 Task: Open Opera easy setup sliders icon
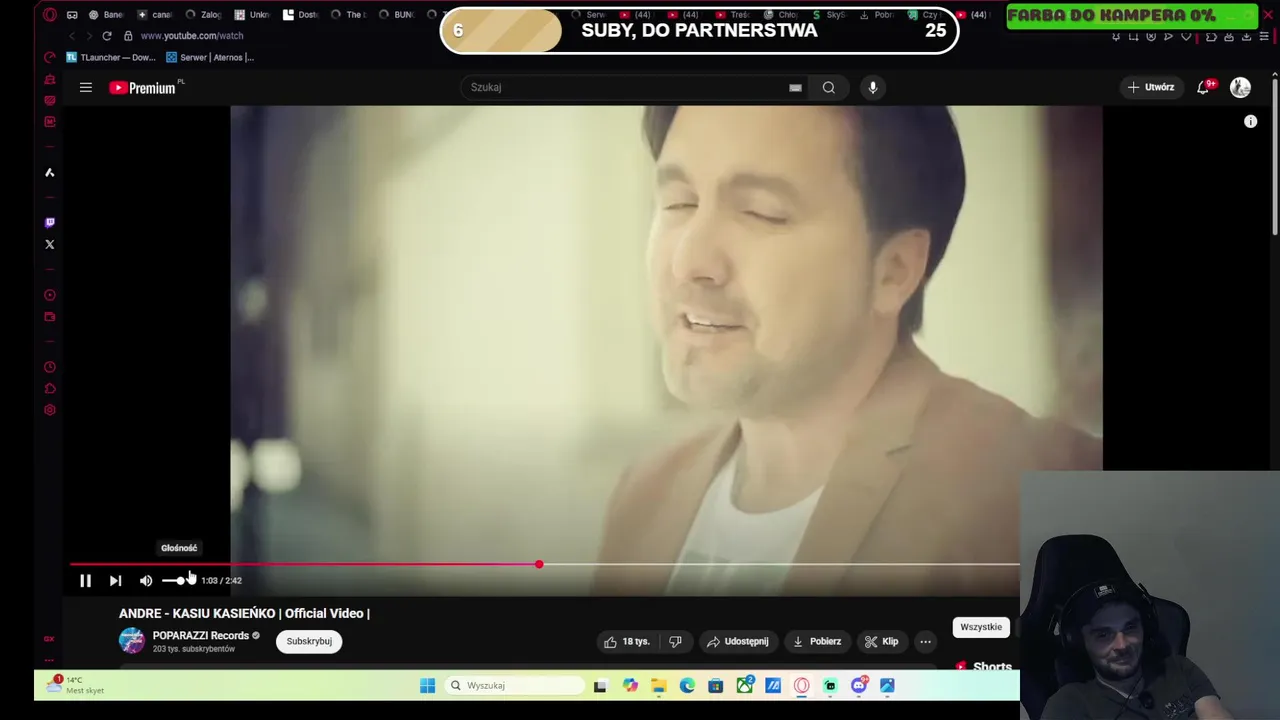[1263, 37]
